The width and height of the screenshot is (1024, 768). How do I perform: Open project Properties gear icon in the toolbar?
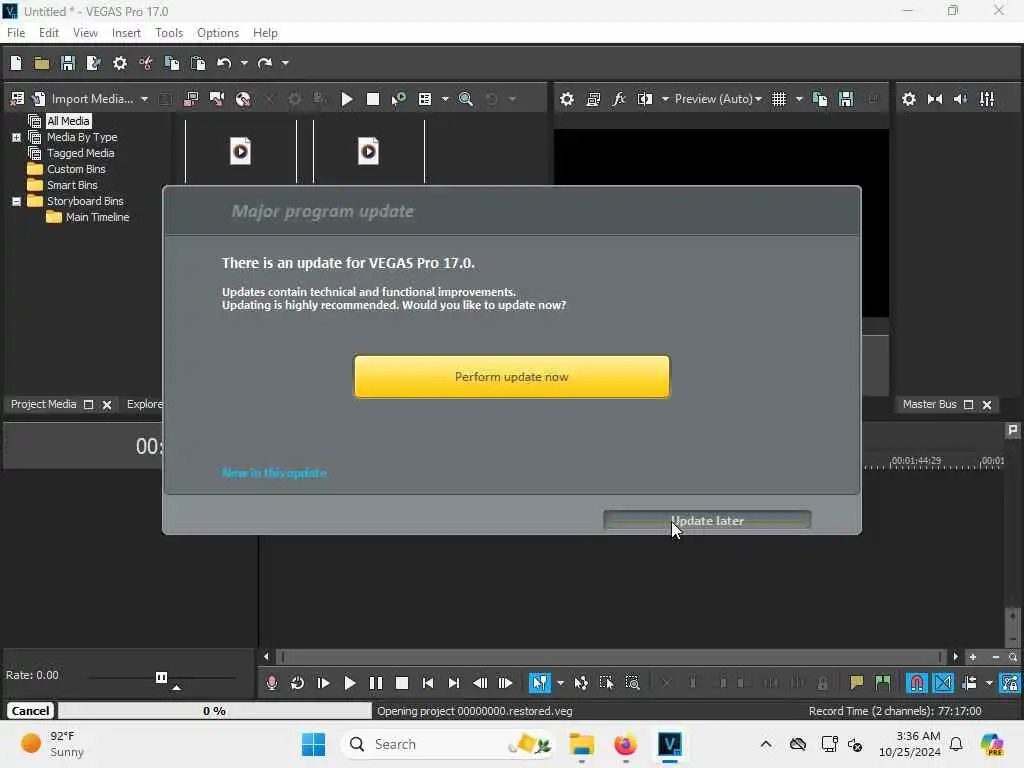(120, 63)
